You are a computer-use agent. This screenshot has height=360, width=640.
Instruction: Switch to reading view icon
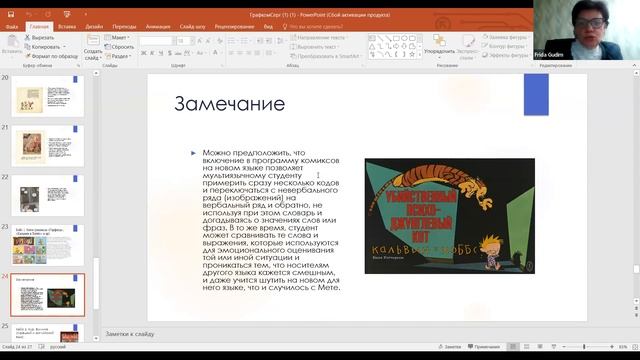click(540, 347)
